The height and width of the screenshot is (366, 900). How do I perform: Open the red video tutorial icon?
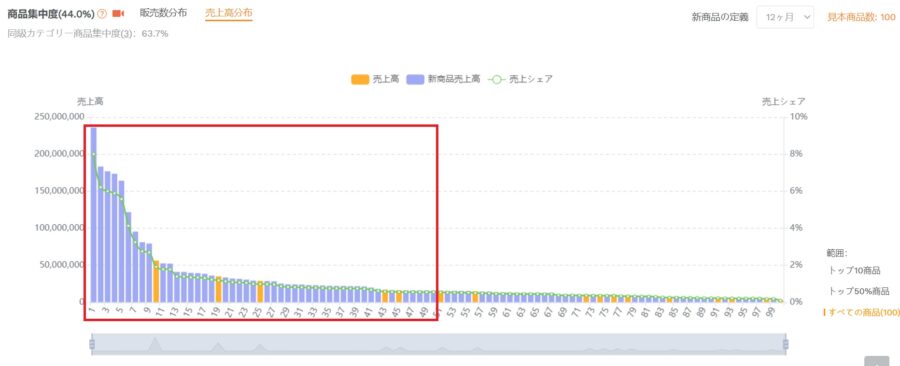pos(118,13)
